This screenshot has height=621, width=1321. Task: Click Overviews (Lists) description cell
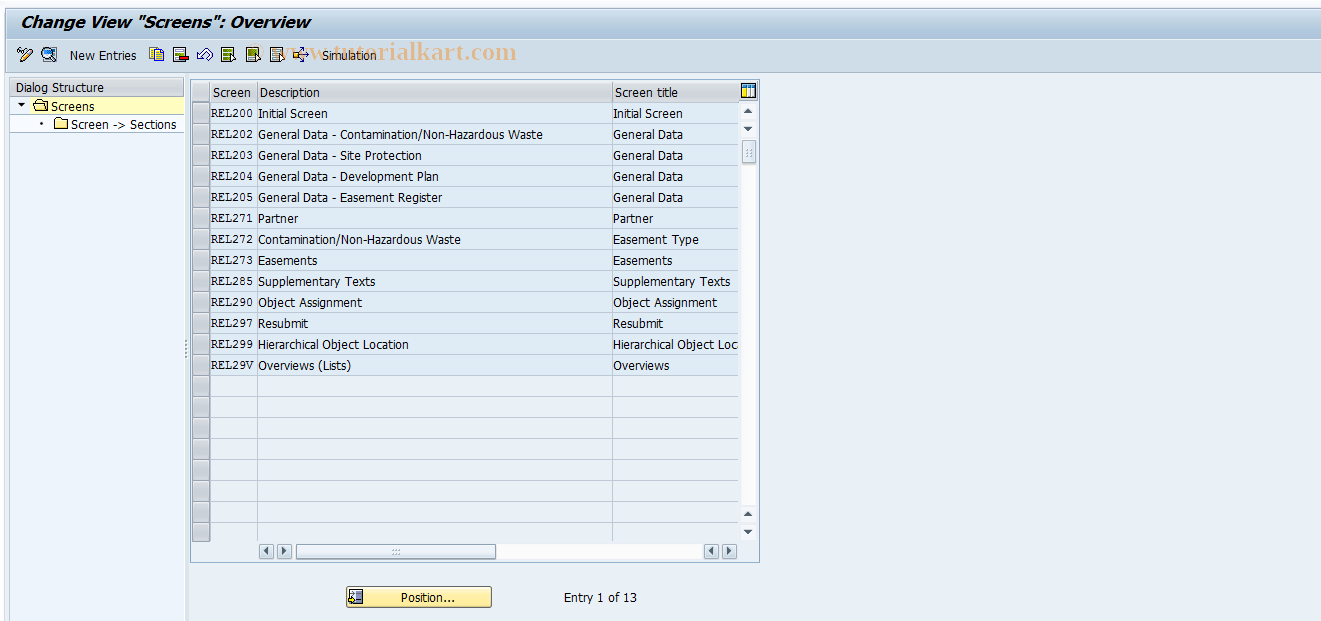[x=434, y=365]
